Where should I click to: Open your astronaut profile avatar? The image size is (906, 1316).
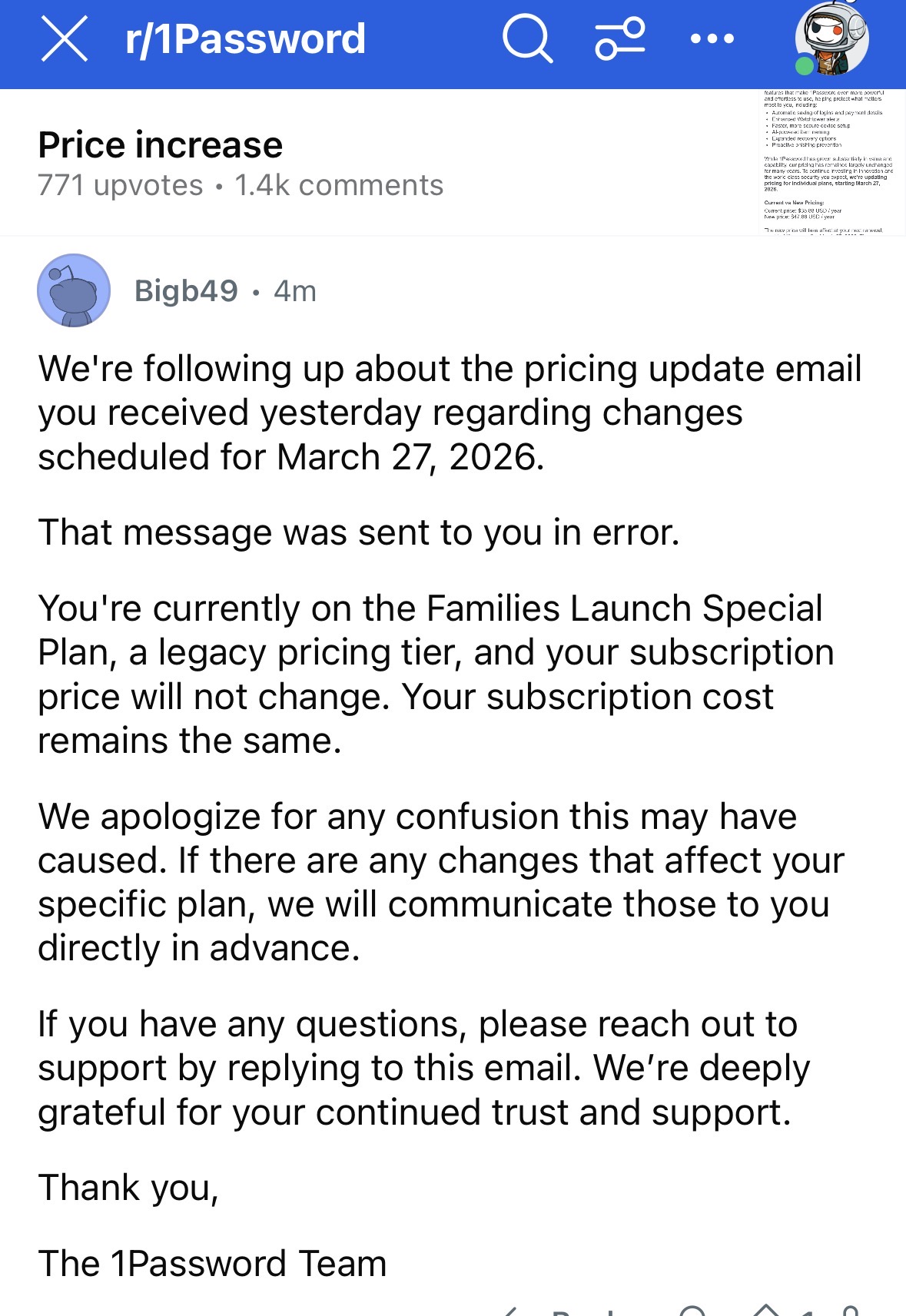(x=831, y=38)
